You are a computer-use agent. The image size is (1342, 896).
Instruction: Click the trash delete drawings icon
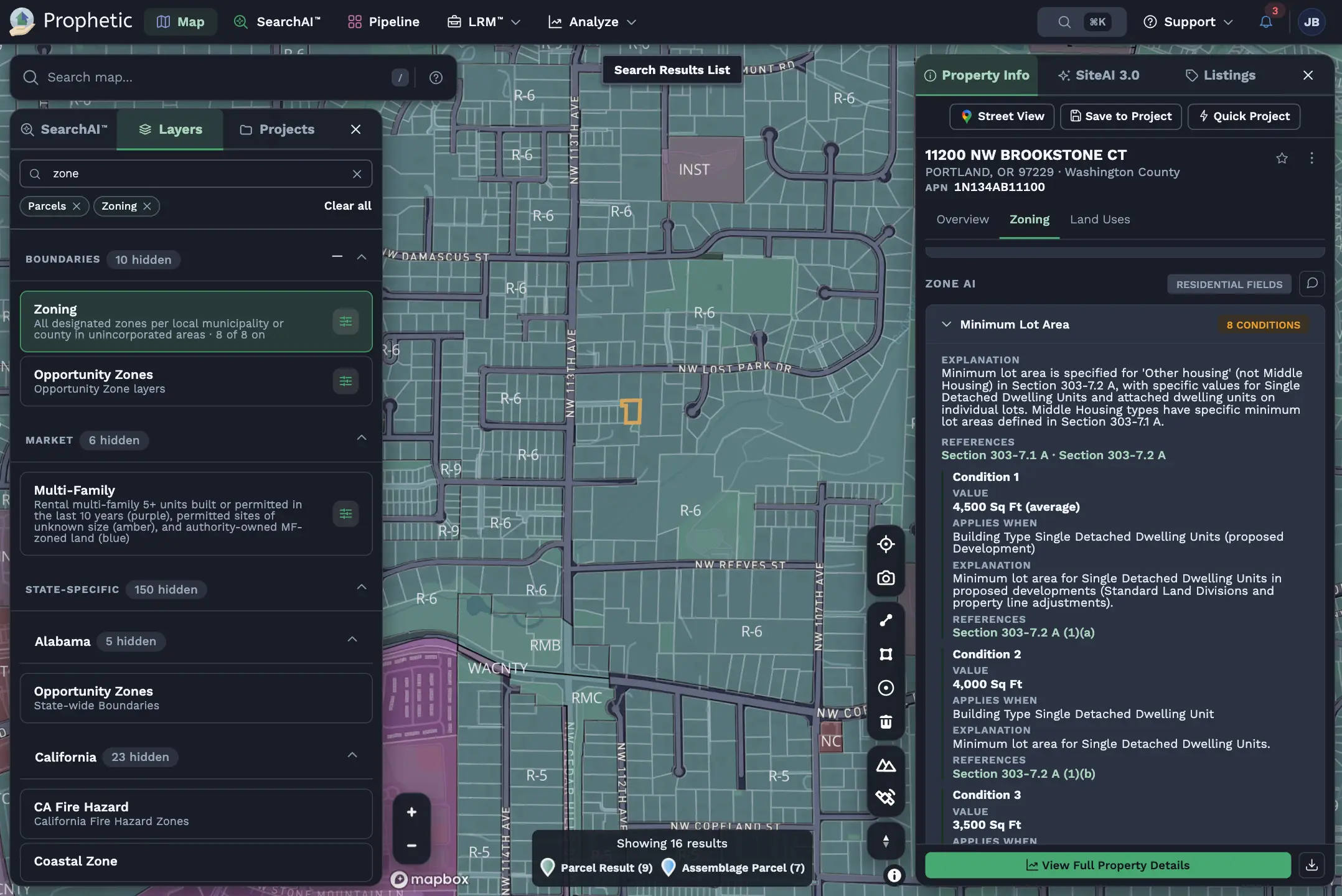(x=886, y=722)
